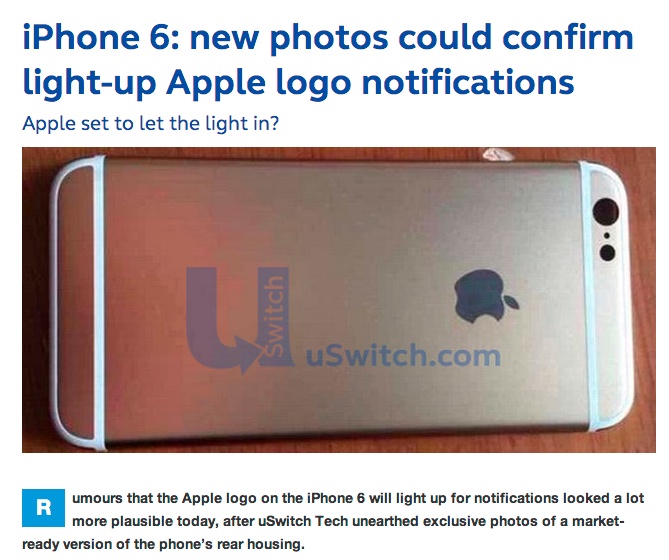Click the left white antenna band on the phone
This screenshot has height=560, width=669.
(99, 302)
